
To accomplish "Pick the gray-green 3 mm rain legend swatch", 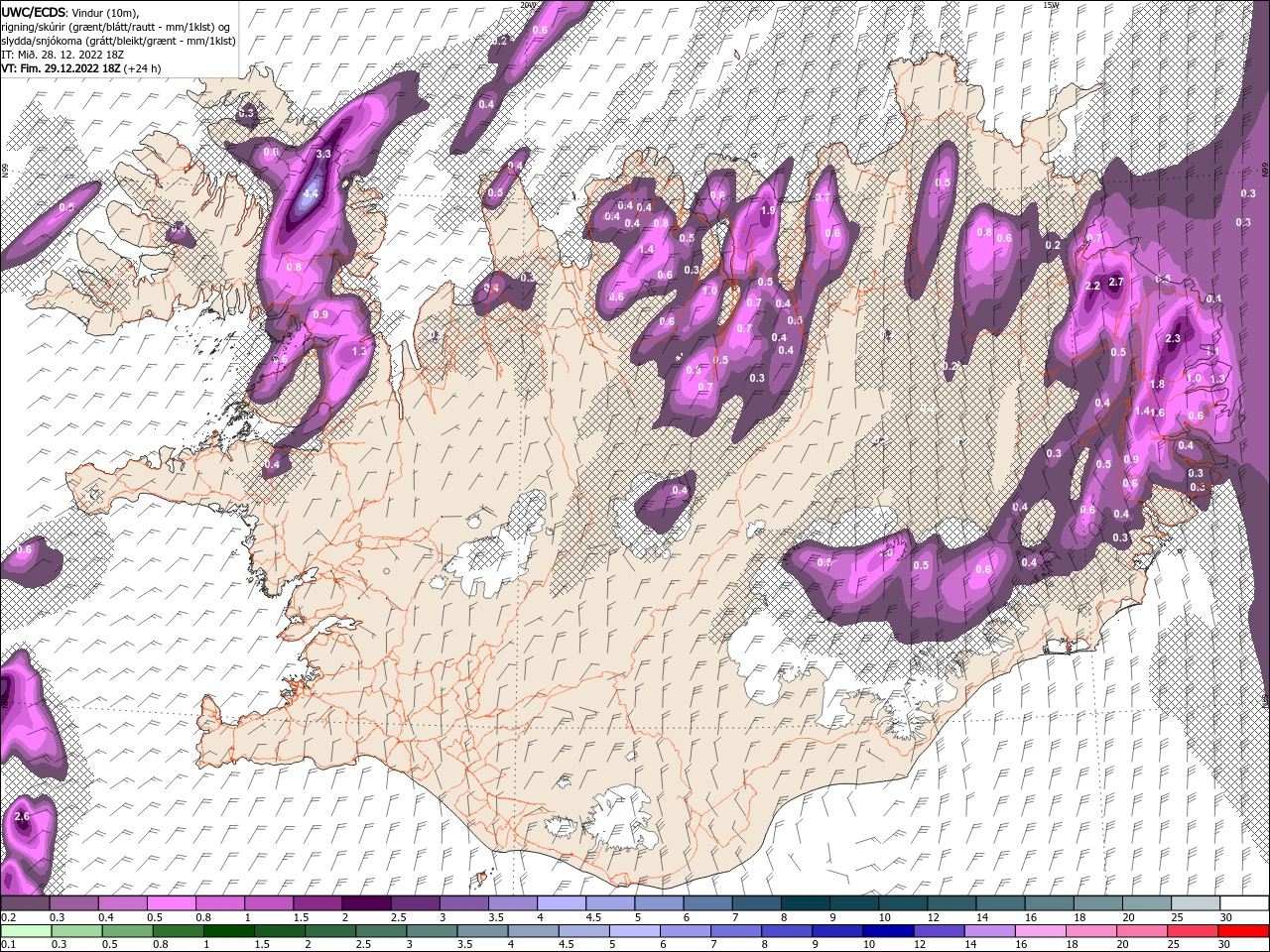I will tap(432, 930).
